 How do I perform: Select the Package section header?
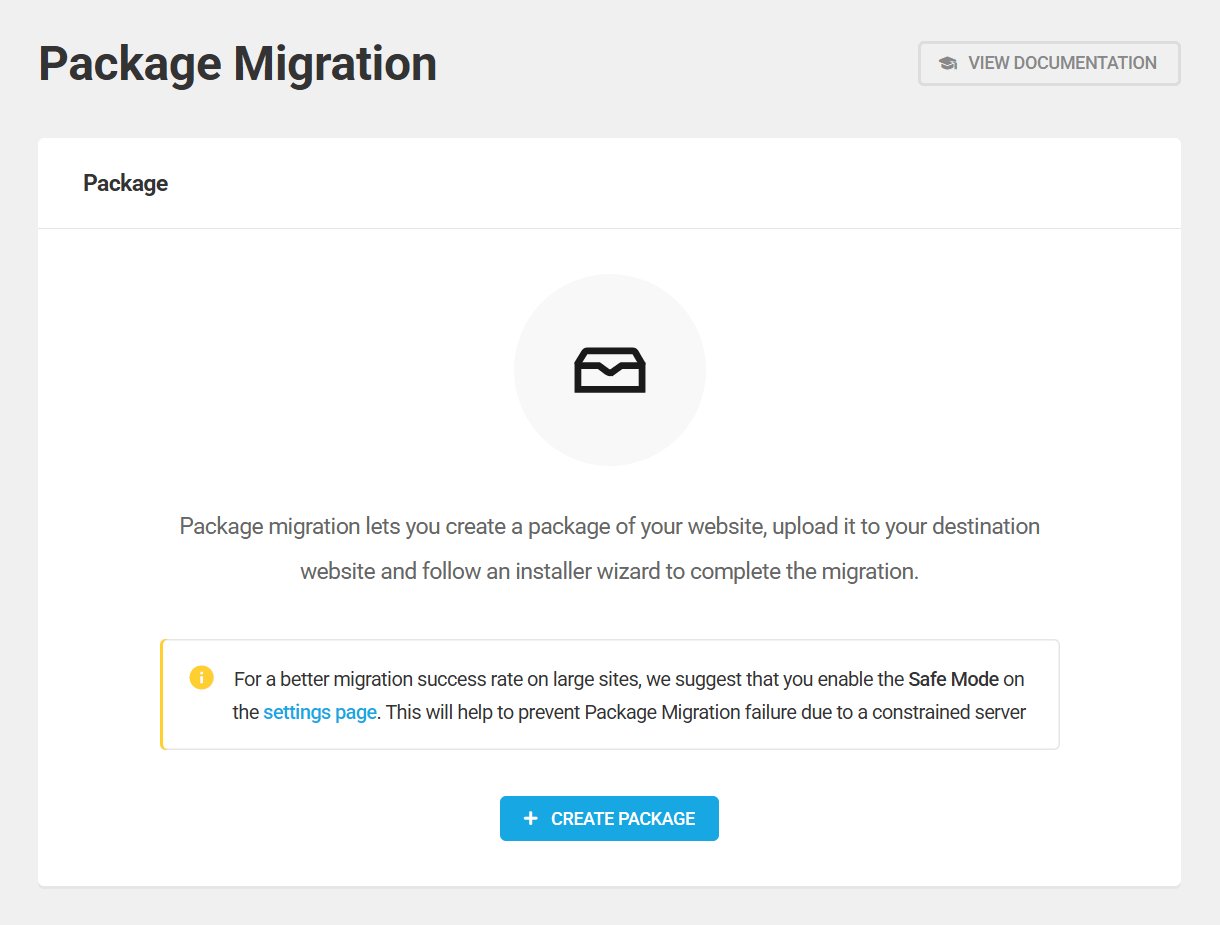[125, 183]
